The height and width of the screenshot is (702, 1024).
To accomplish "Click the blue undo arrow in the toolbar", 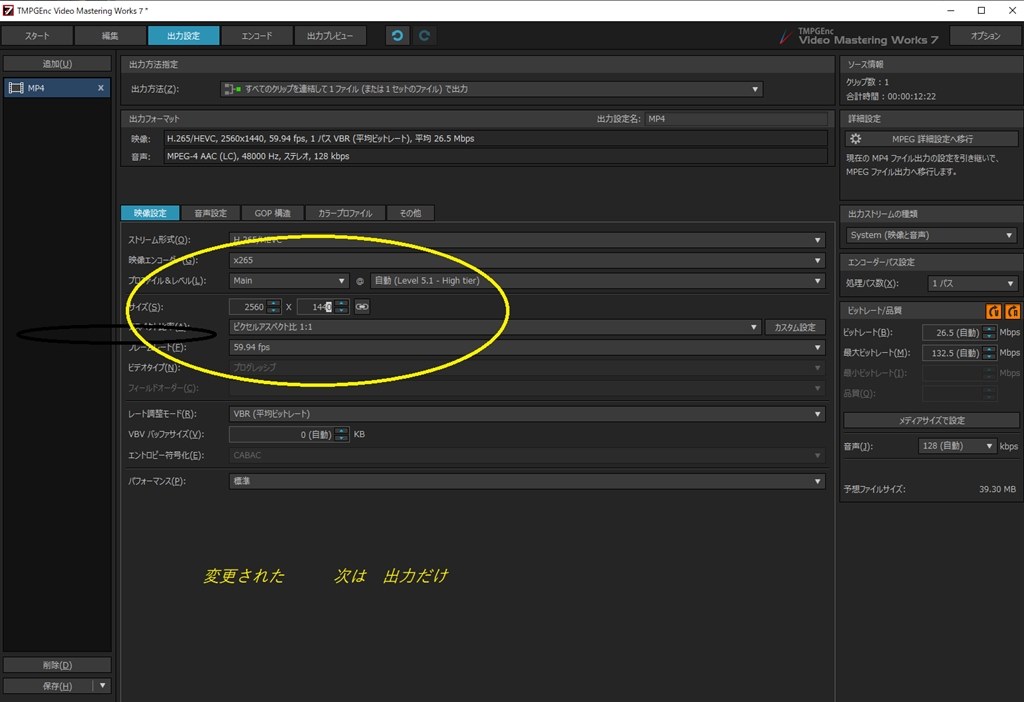I will 396,35.
